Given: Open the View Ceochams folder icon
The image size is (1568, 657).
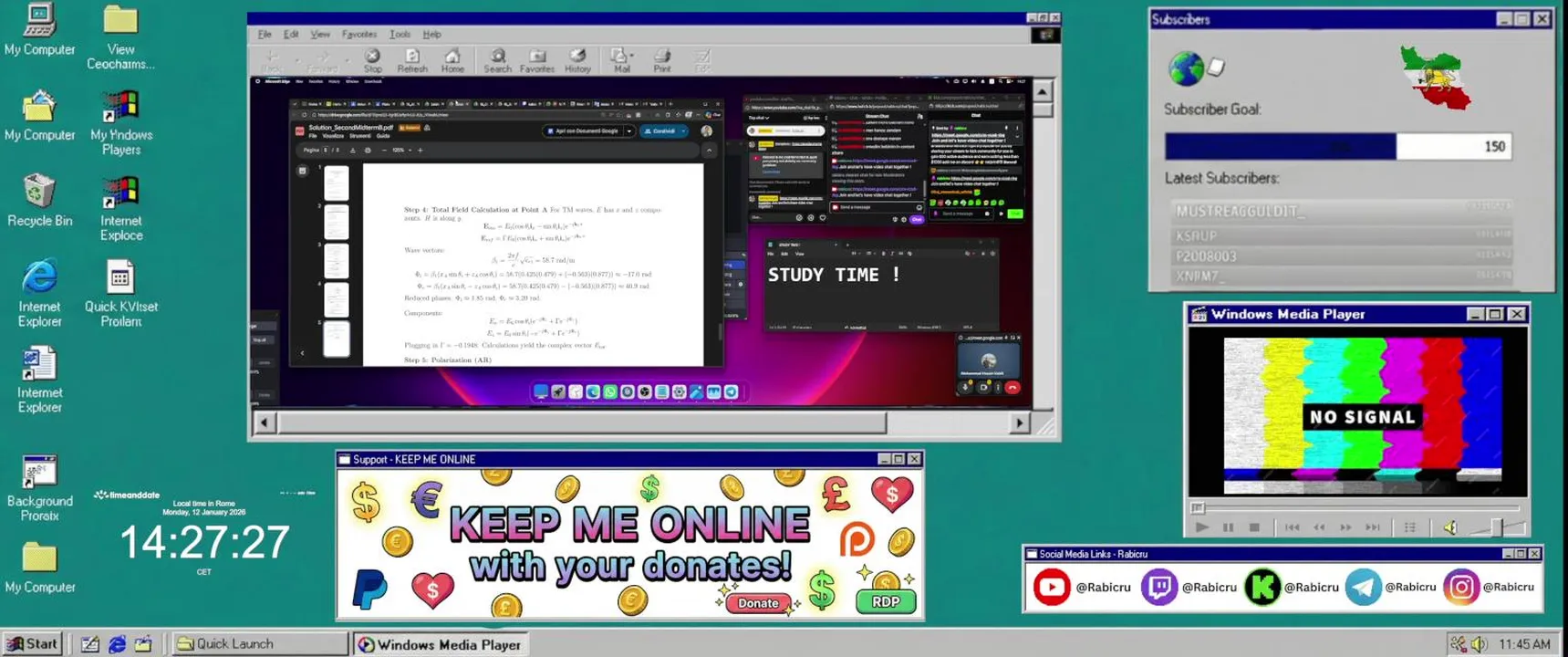Looking at the screenshot, I should tap(120, 37).
